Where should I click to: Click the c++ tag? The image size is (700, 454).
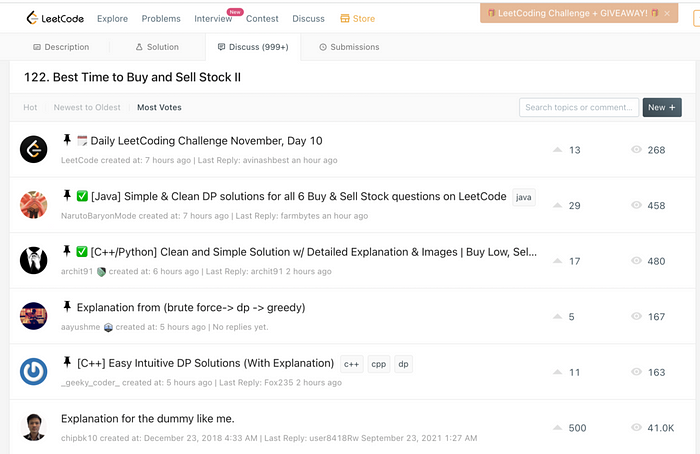pos(352,364)
